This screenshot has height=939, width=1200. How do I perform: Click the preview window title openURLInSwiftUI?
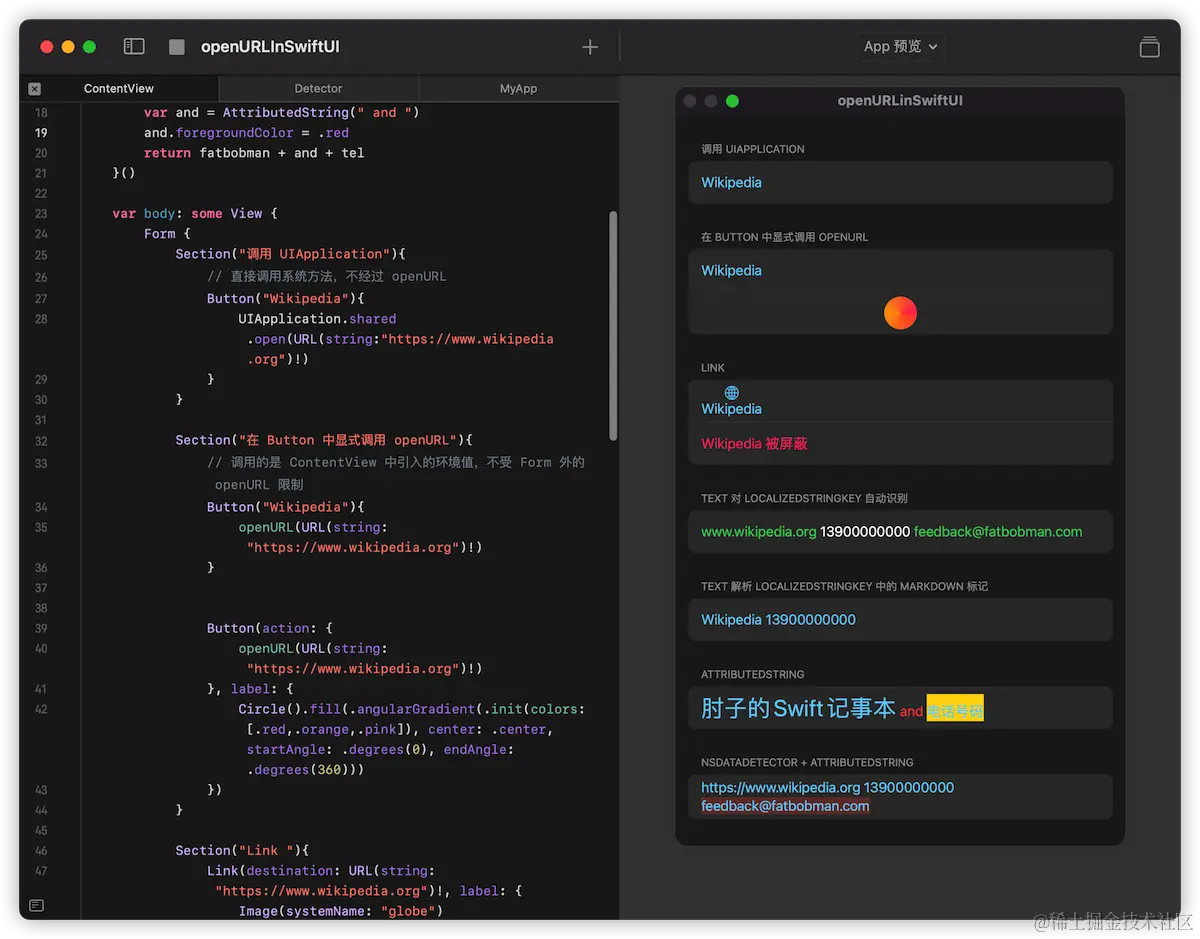click(900, 101)
